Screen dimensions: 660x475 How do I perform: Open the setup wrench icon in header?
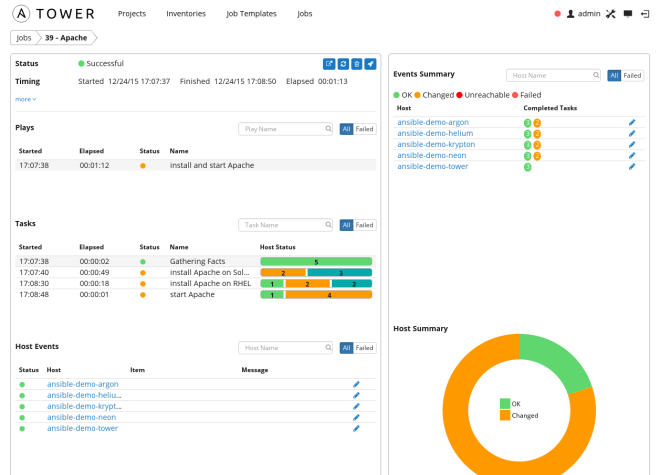[611, 14]
